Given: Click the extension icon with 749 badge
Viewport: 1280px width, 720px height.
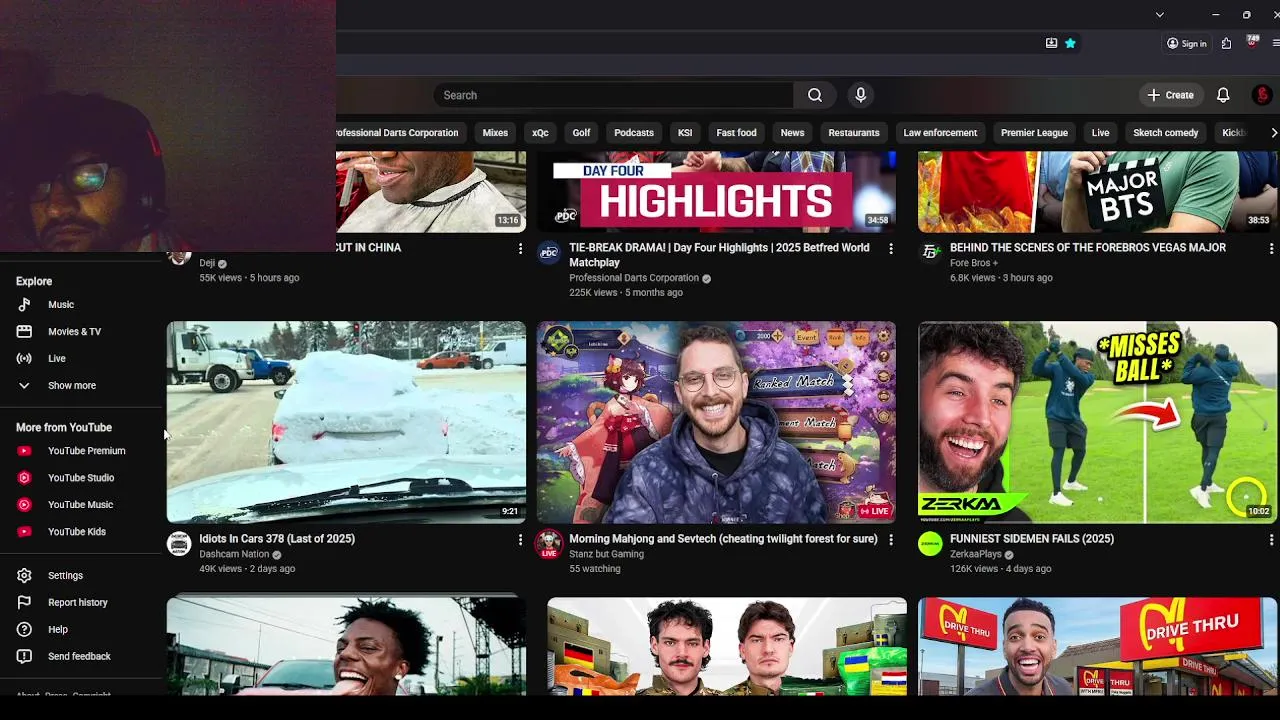Looking at the screenshot, I should coord(1252,42).
